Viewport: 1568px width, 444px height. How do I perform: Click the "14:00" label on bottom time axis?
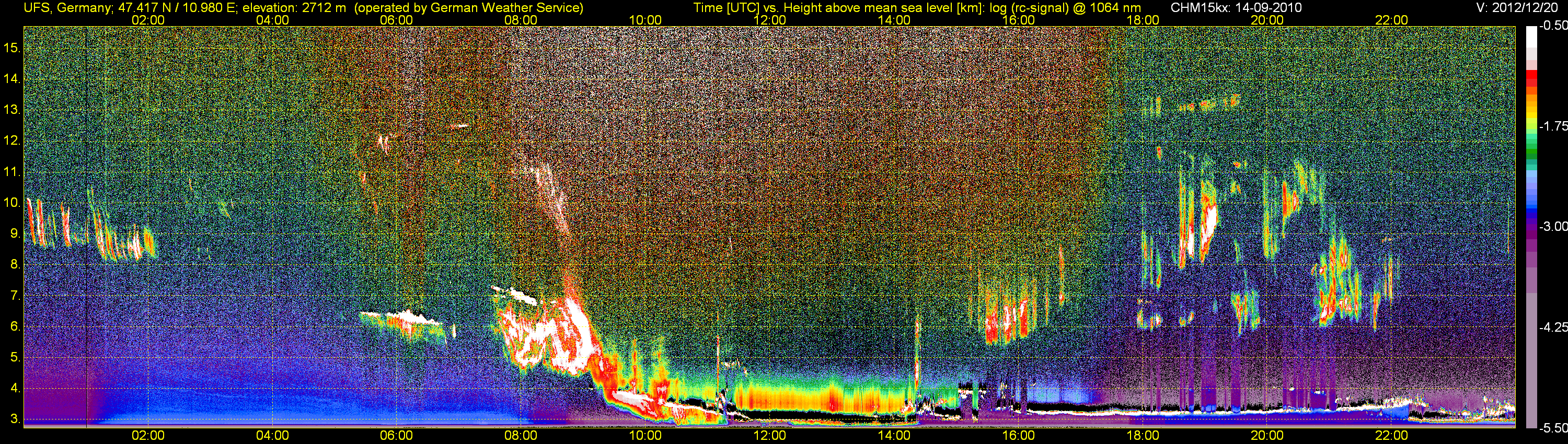[894, 436]
